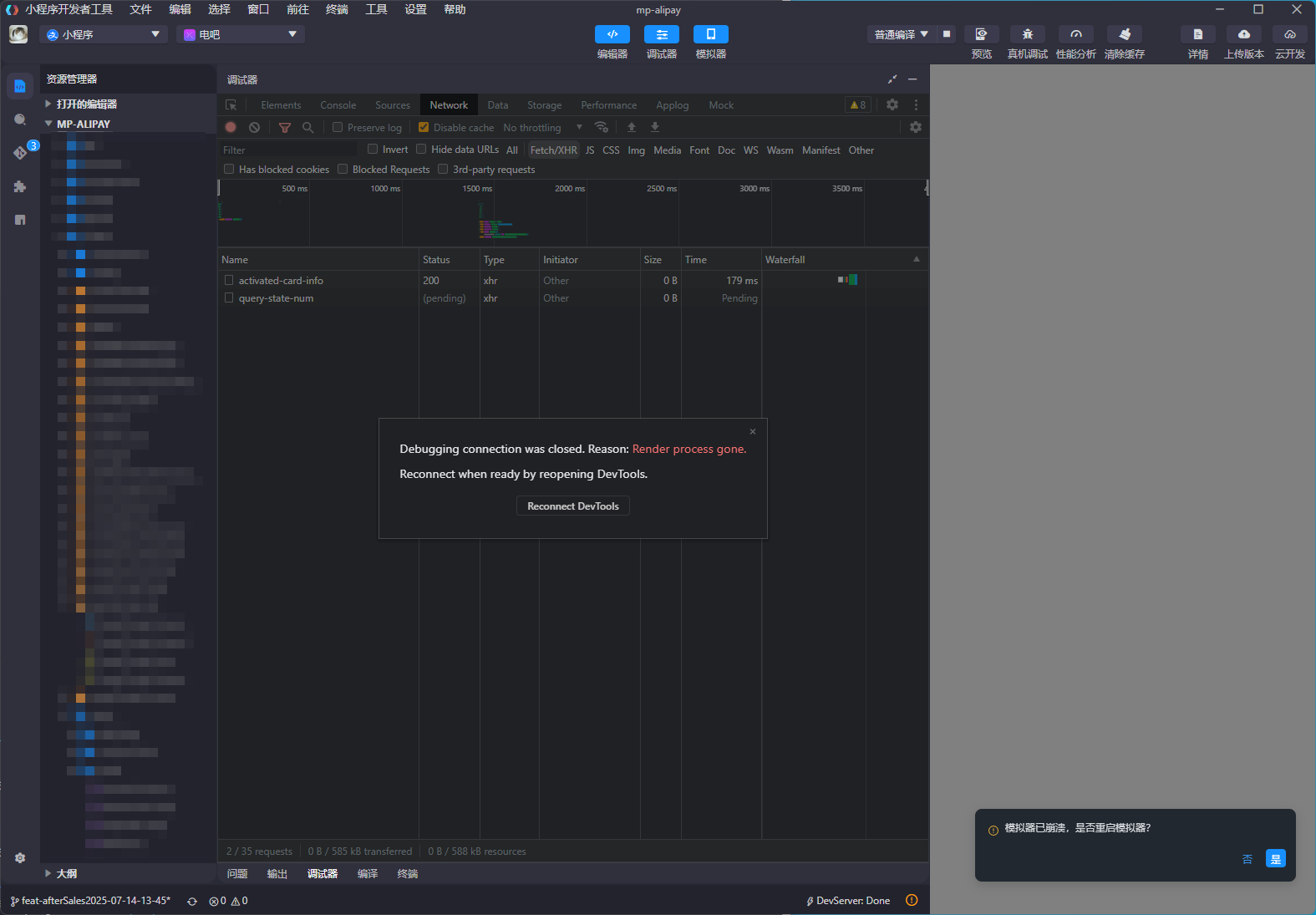
Task: Open the network filter funnel icon
Action: (285, 127)
